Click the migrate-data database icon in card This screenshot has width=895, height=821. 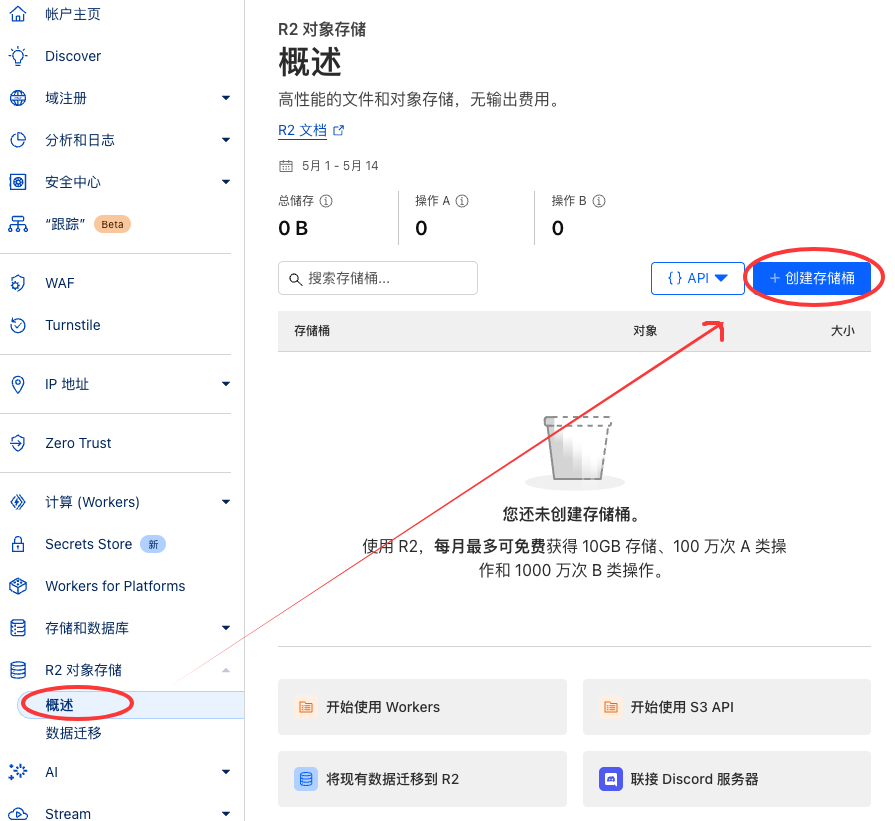pos(306,779)
